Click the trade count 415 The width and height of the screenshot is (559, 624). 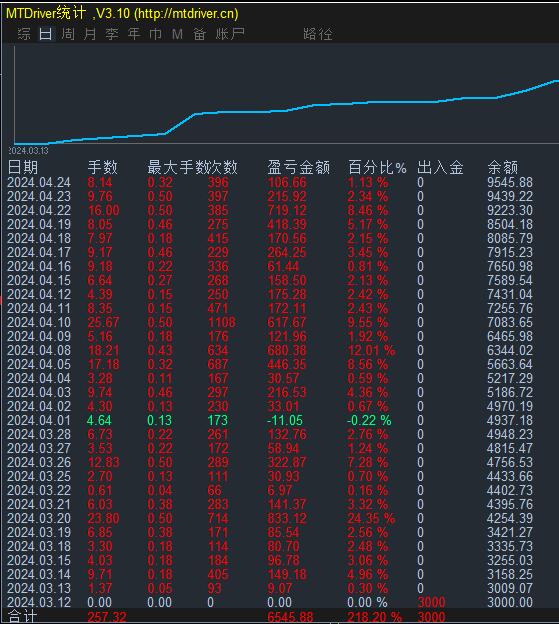pos(218,238)
